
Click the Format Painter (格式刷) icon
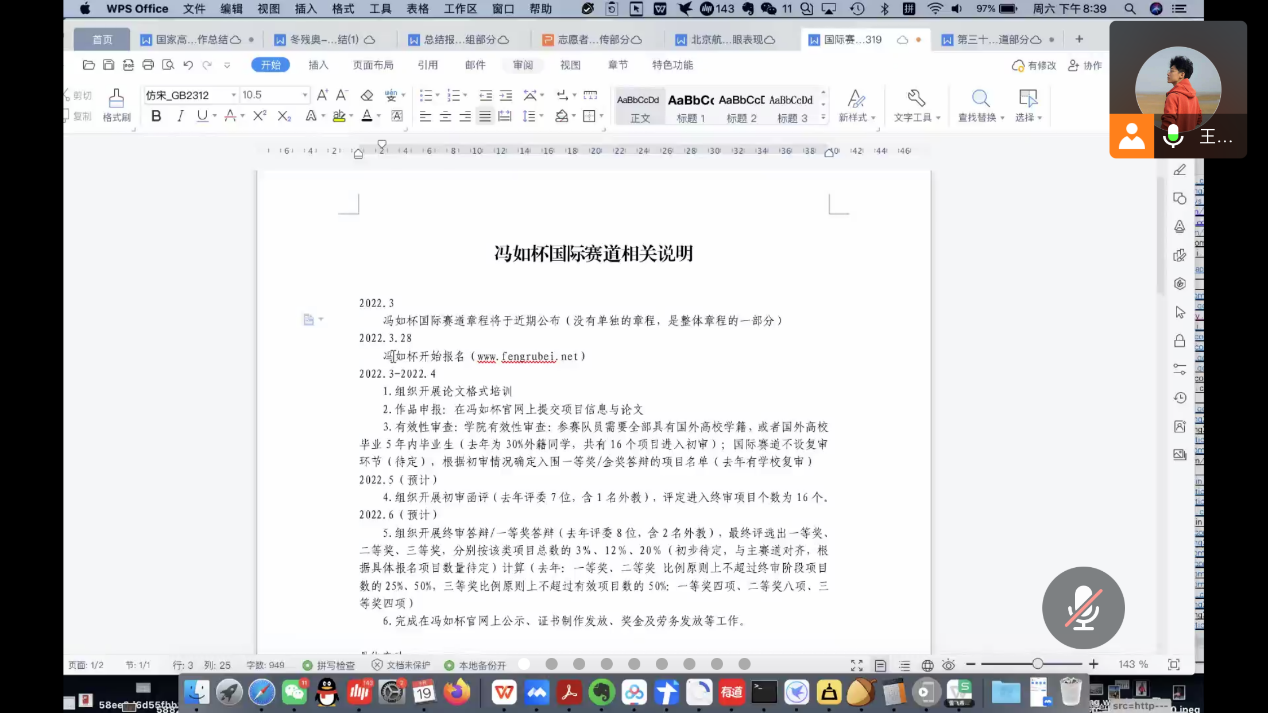pos(116,103)
